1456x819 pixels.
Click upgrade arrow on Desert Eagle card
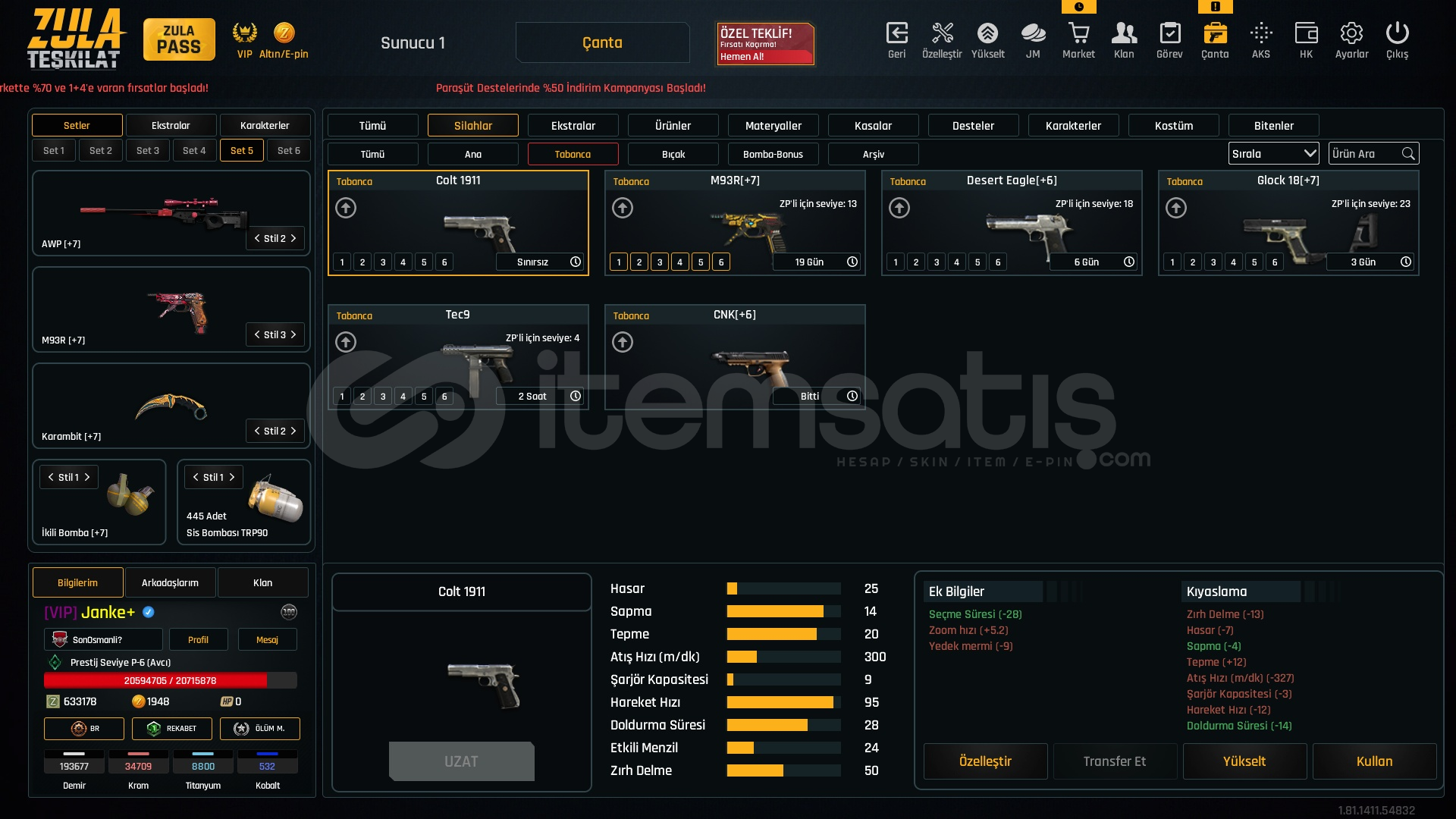(899, 208)
